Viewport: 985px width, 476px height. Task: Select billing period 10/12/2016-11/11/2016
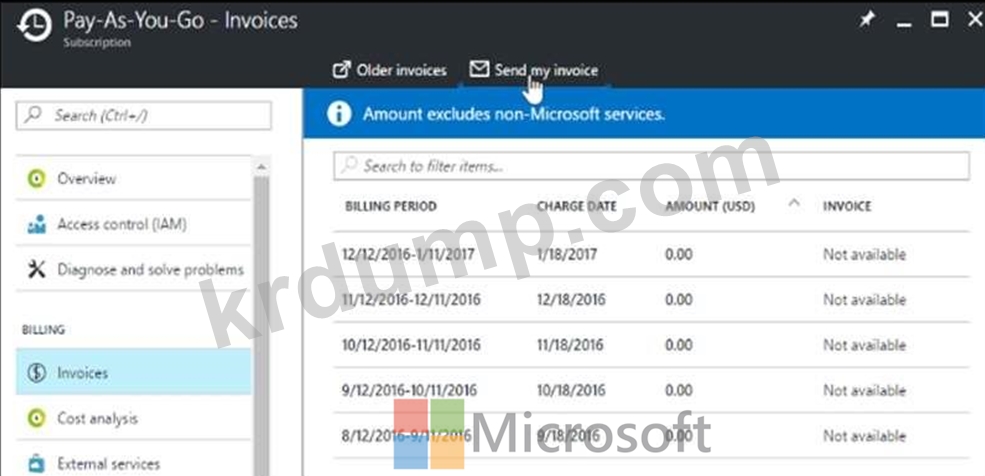(411, 345)
